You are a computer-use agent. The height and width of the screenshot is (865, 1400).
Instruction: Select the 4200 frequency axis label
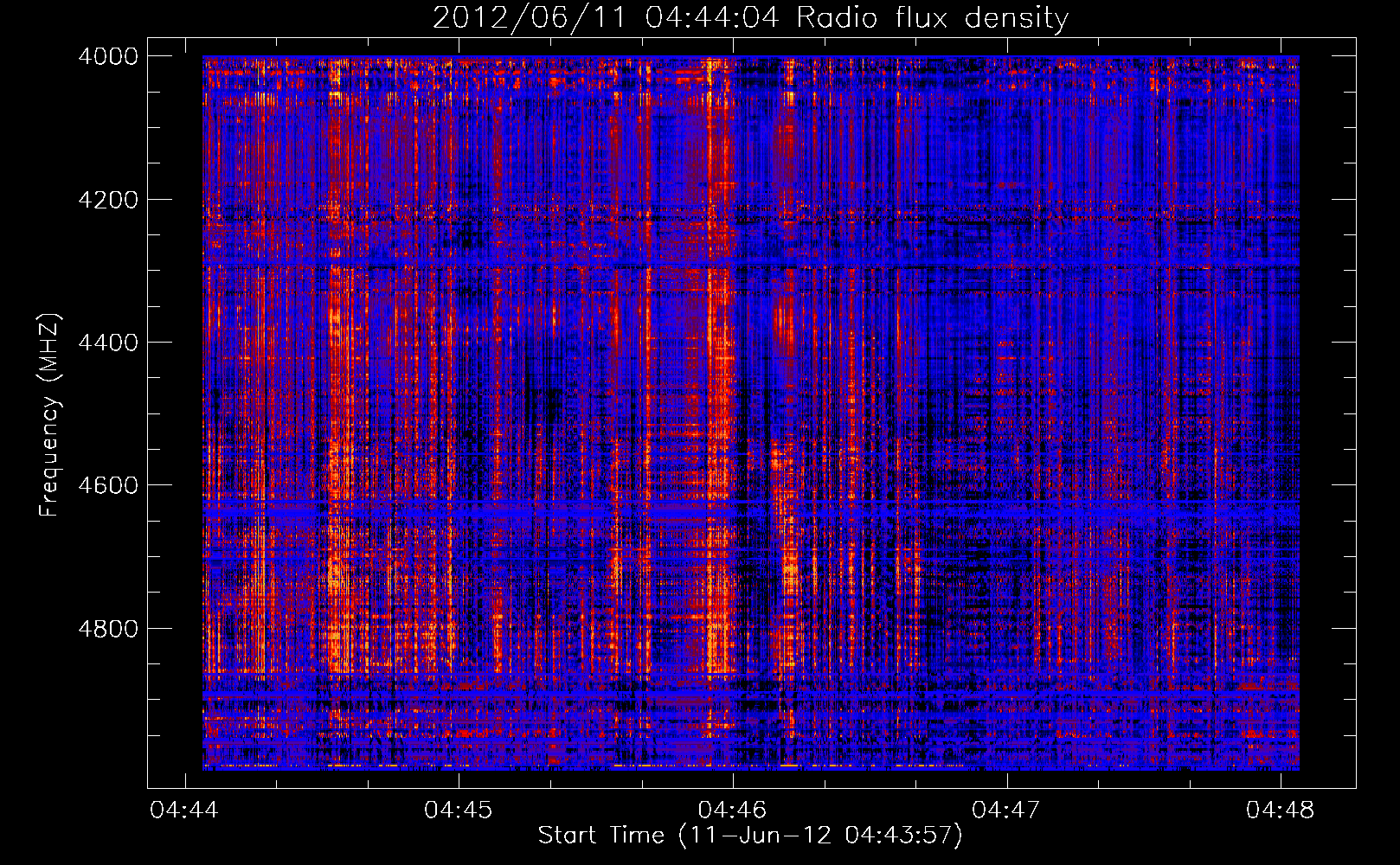[x=108, y=200]
